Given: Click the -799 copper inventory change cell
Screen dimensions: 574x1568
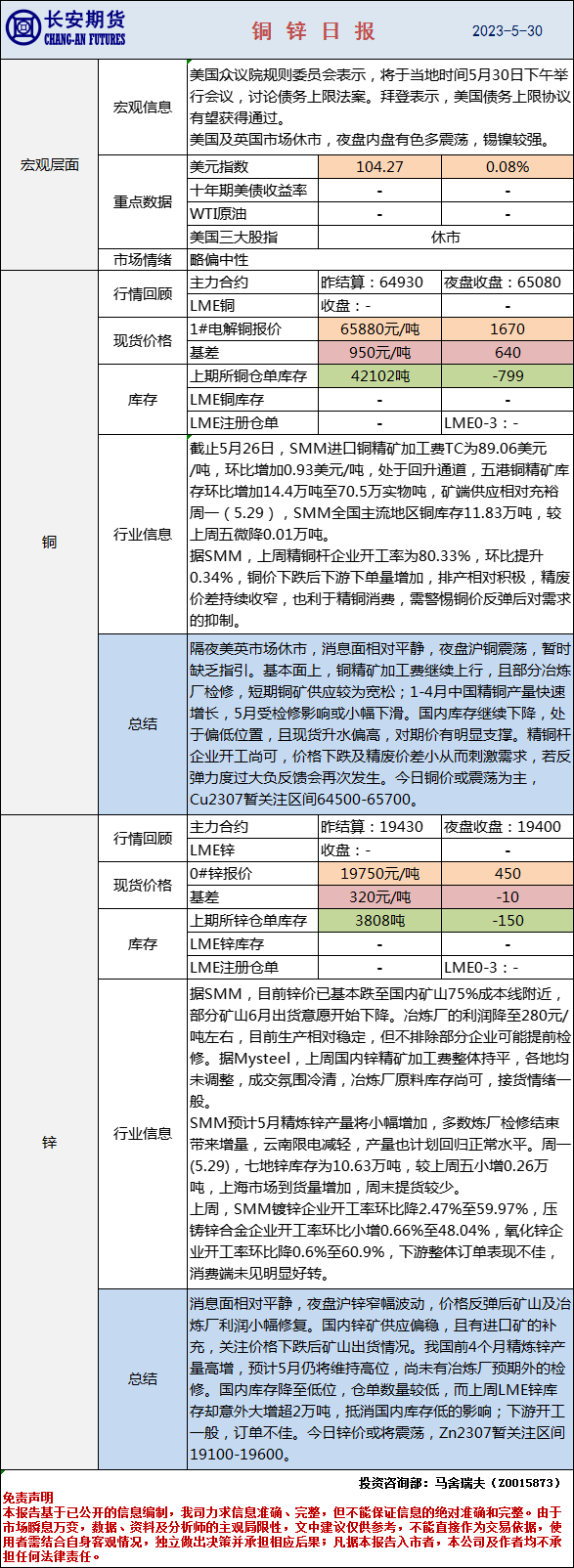Looking at the screenshot, I should [508, 376].
